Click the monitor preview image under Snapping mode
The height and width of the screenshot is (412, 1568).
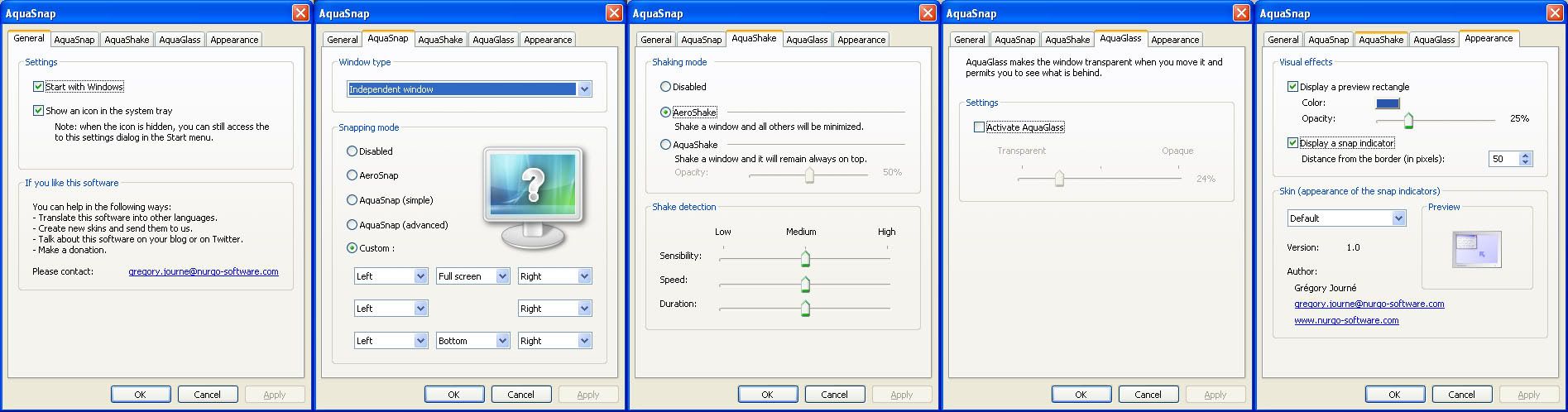tap(534, 198)
